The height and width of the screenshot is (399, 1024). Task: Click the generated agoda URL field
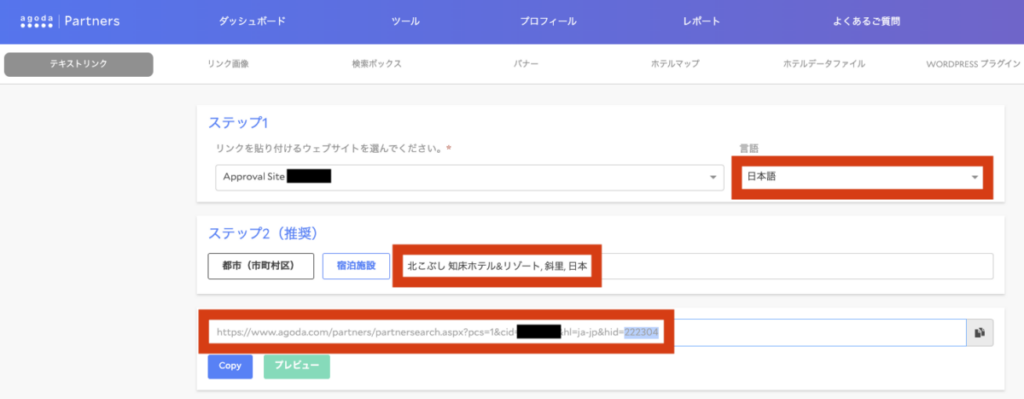pyautogui.click(x=587, y=332)
